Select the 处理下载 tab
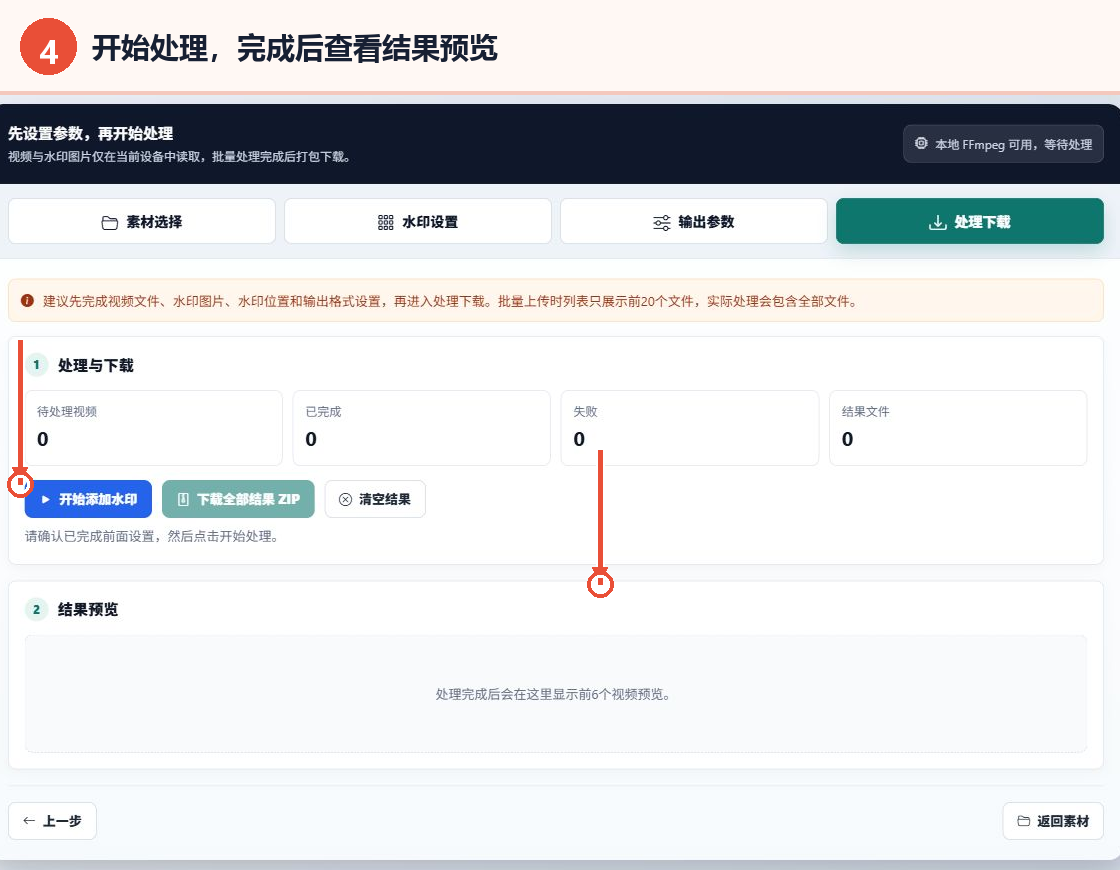The width and height of the screenshot is (1120, 870). click(969, 221)
